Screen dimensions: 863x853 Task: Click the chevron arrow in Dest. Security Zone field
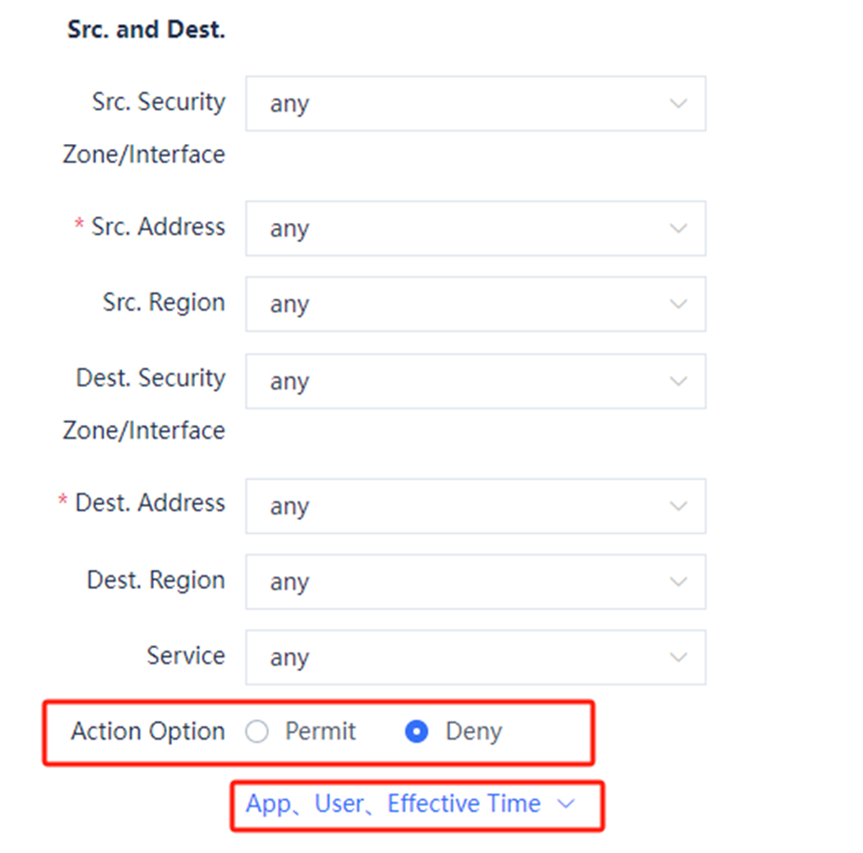[679, 382]
